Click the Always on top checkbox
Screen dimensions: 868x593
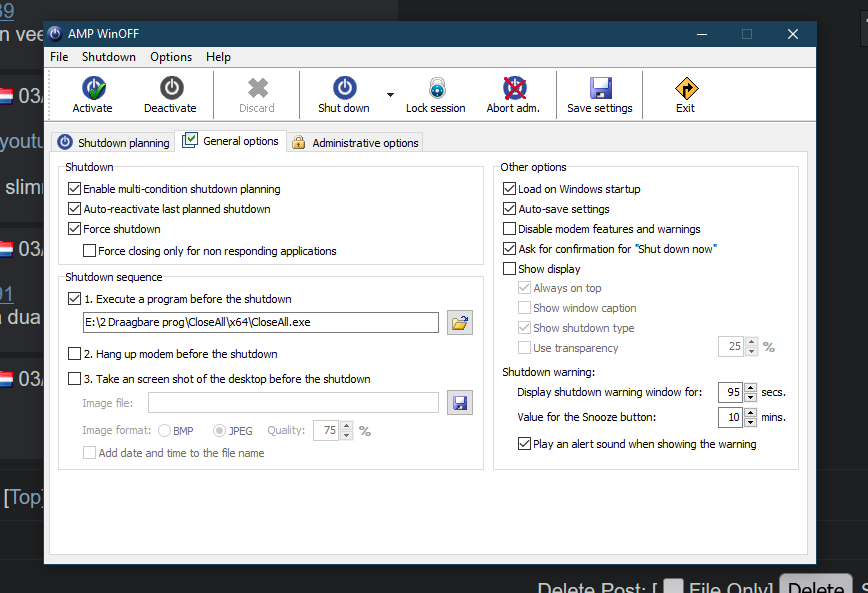(x=524, y=287)
